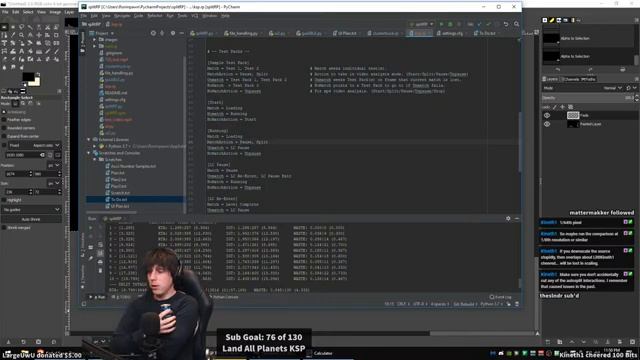The width and height of the screenshot is (640, 360).
Task: Click the Auto Shrink button
Action: [x=31, y=219]
